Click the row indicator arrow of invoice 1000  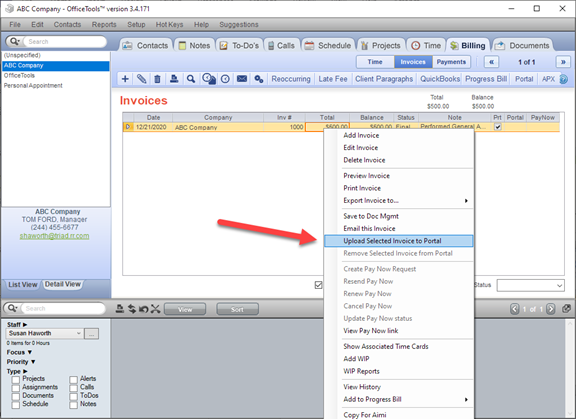coord(128,127)
